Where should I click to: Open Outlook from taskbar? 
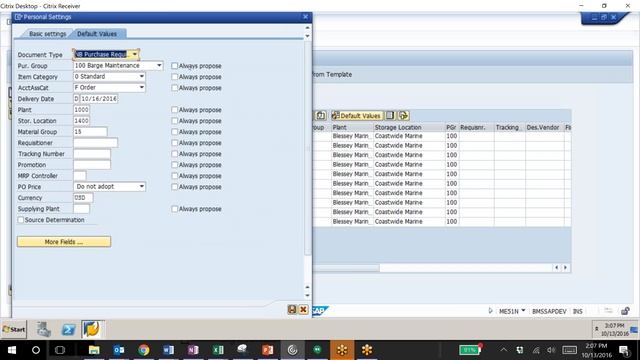point(119,350)
